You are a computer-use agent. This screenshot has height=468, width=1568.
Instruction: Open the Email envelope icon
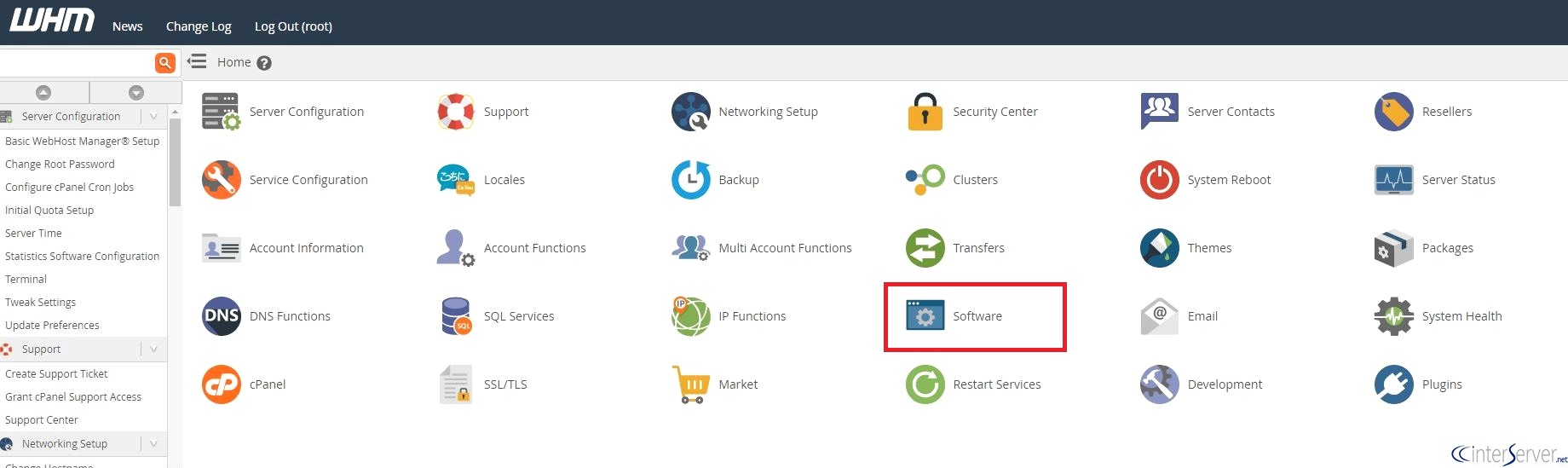(1159, 316)
